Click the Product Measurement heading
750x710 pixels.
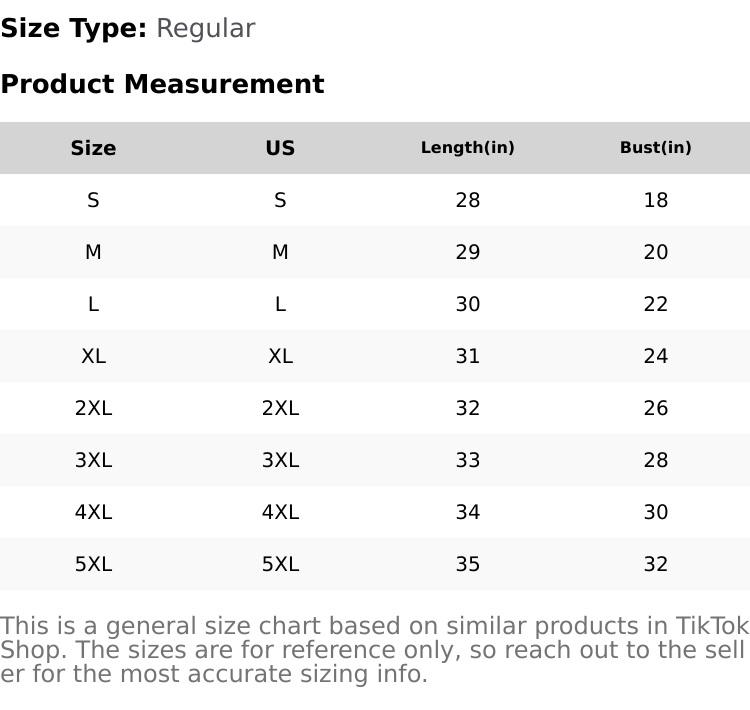(162, 84)
